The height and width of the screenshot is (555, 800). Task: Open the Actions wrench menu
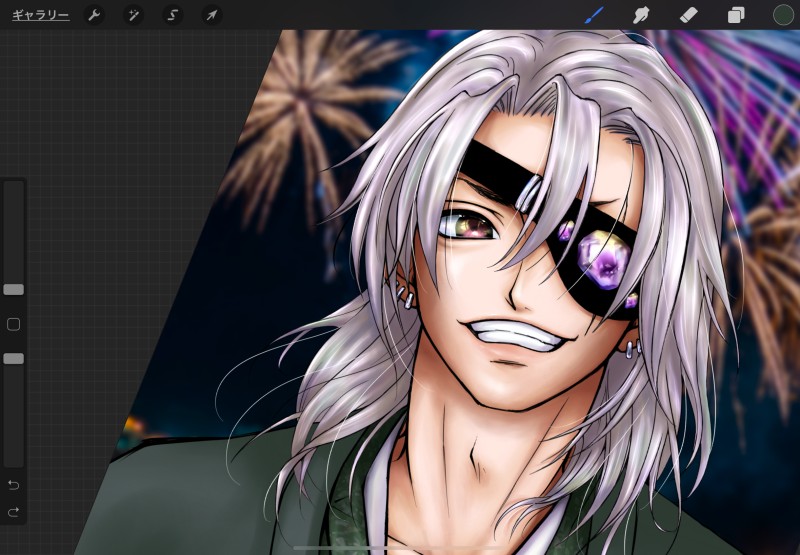tap(94, 15)
